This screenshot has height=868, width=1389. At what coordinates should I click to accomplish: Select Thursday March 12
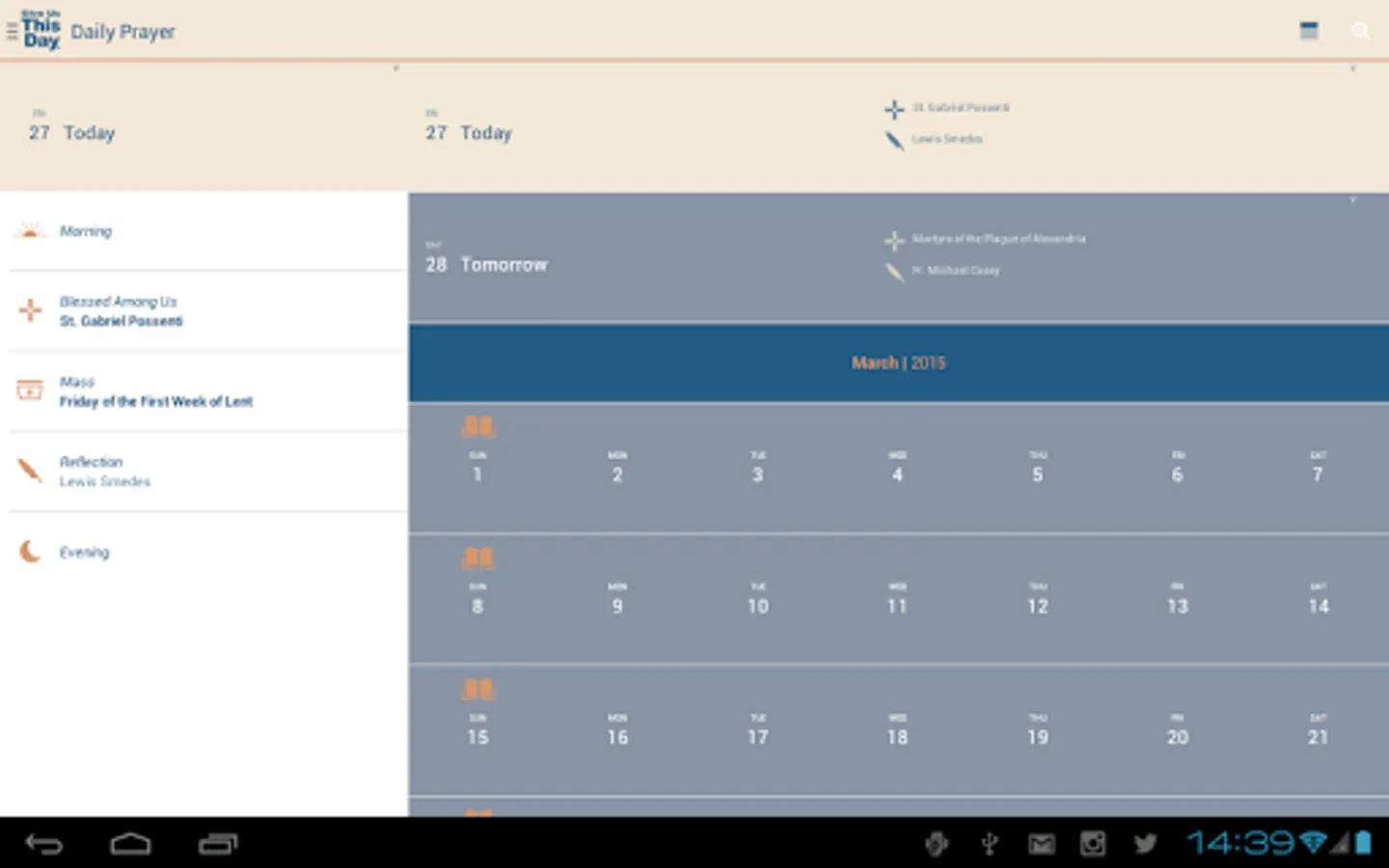[x=1038, y=599]
